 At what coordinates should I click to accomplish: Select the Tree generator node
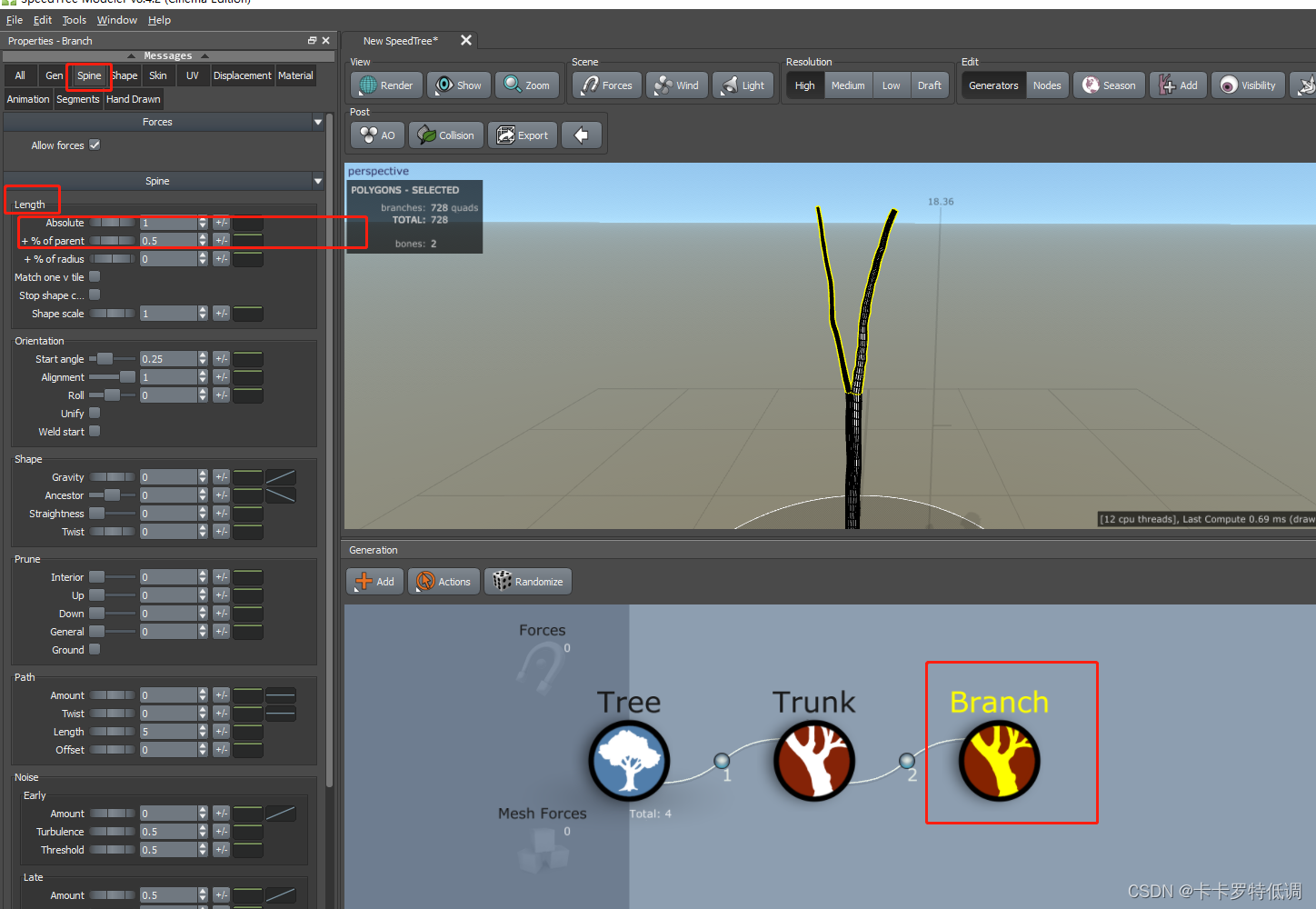[x=629, y=761]
